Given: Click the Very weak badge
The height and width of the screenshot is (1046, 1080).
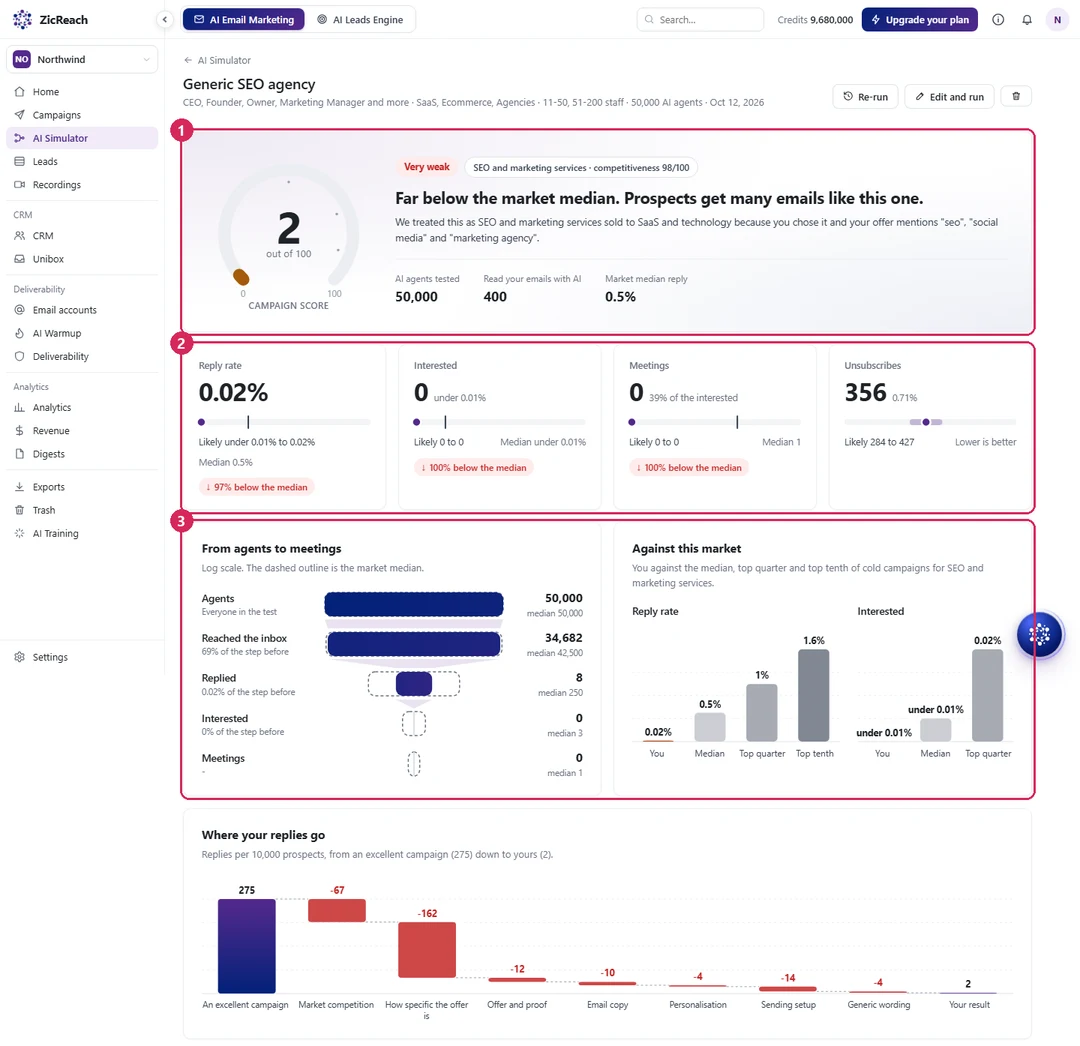Looking at the screenshot, I should 426,167.
